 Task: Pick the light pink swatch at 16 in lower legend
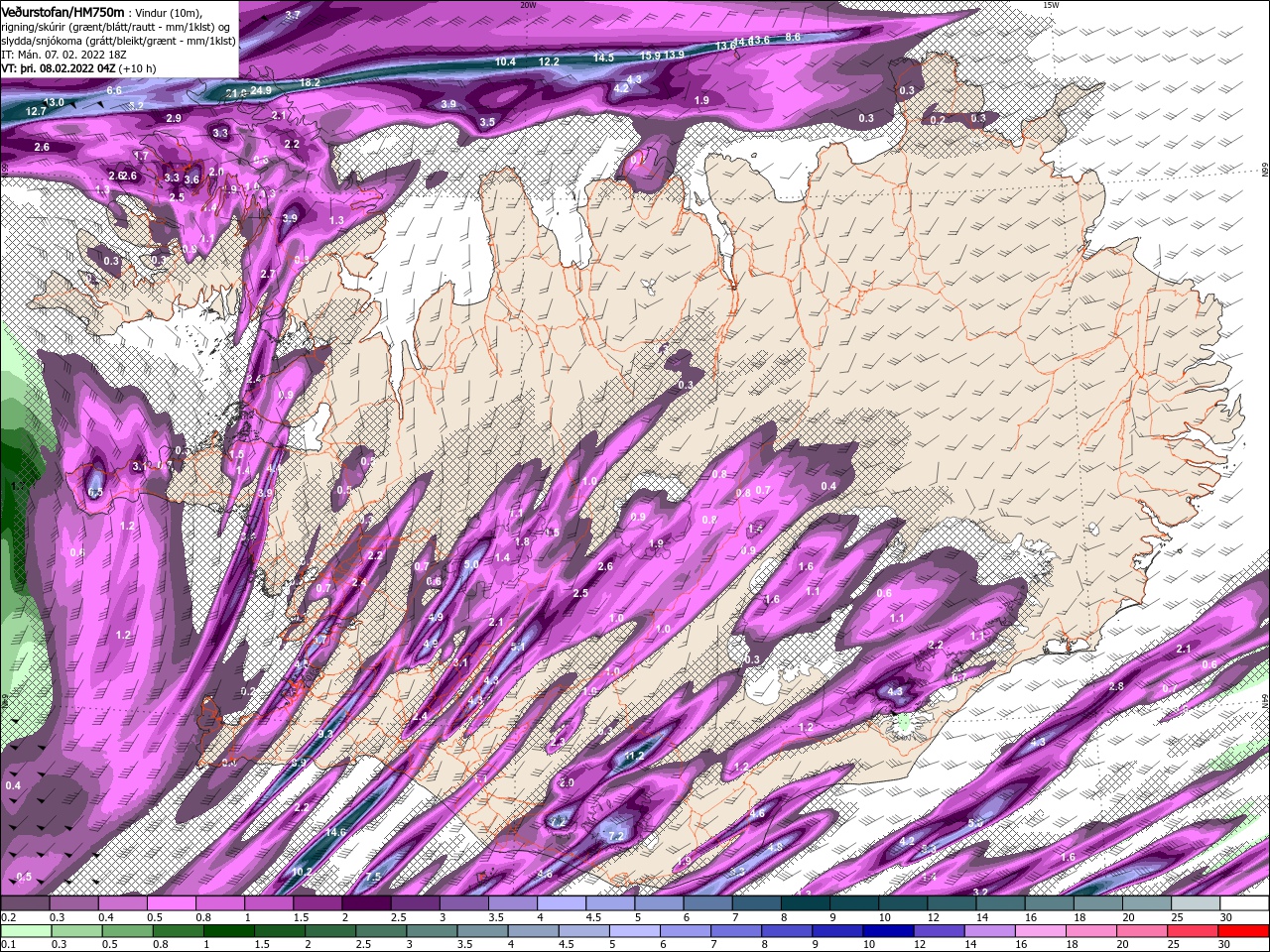click(1041, 931)
